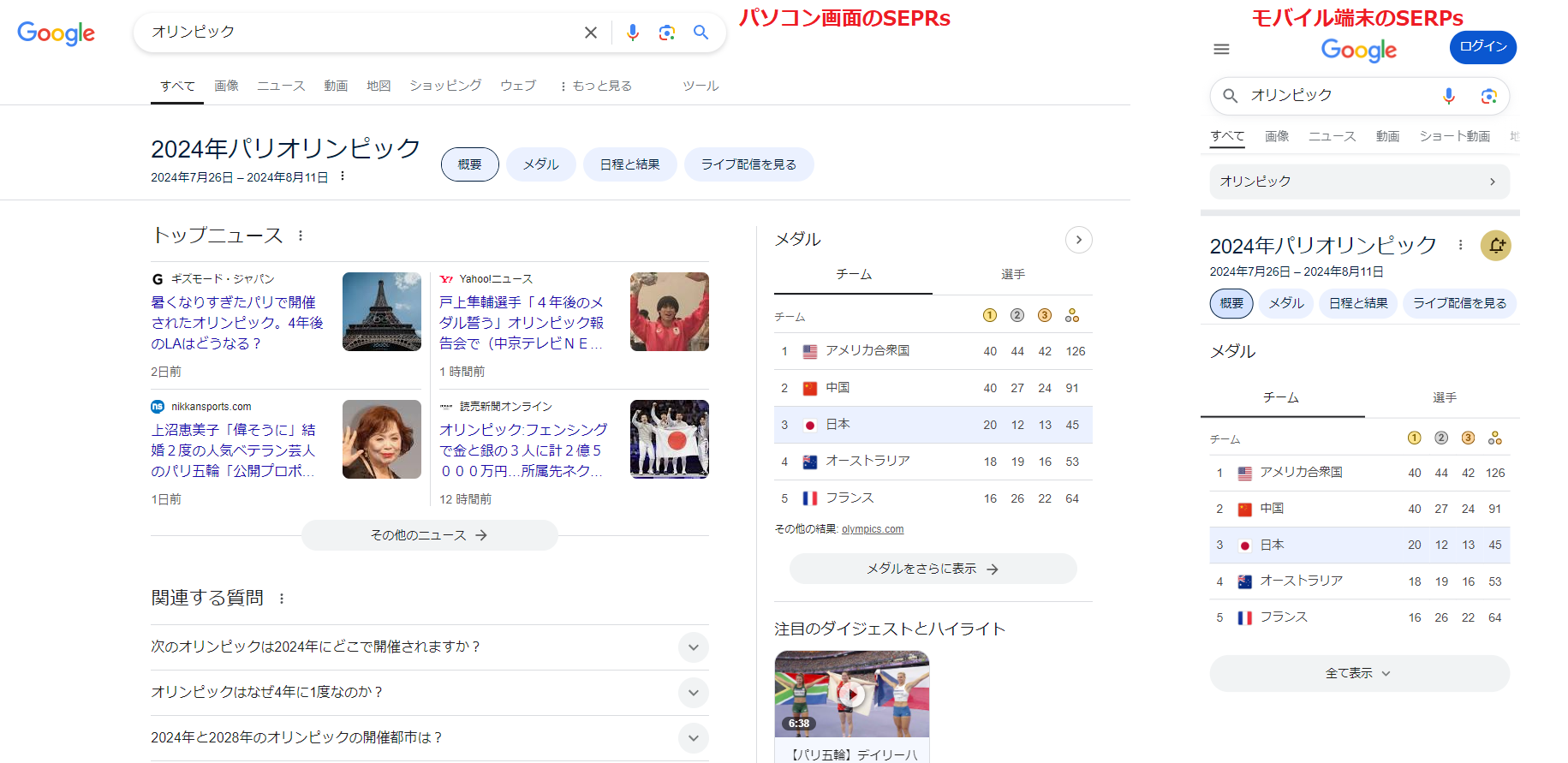Expand 全て表示 on mobile

coord(1360,673)
